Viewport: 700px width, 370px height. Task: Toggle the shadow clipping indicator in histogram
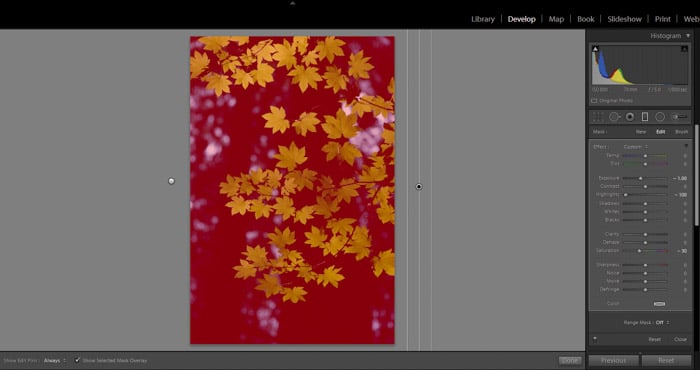click(596, 49)
